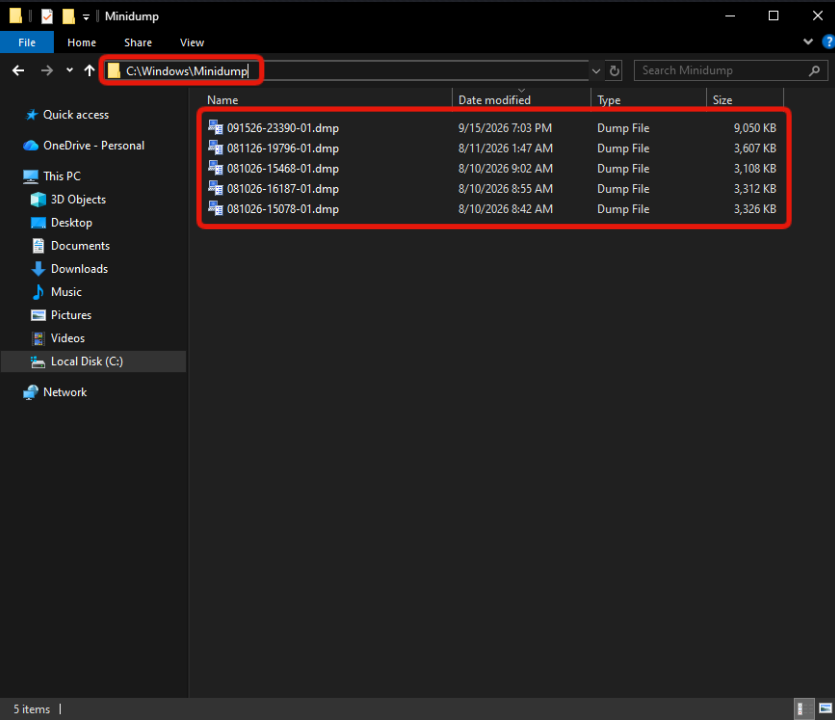The height and width of the screenshot is (720, 835).
Task: Click the Music note icon
Action: 38,292
